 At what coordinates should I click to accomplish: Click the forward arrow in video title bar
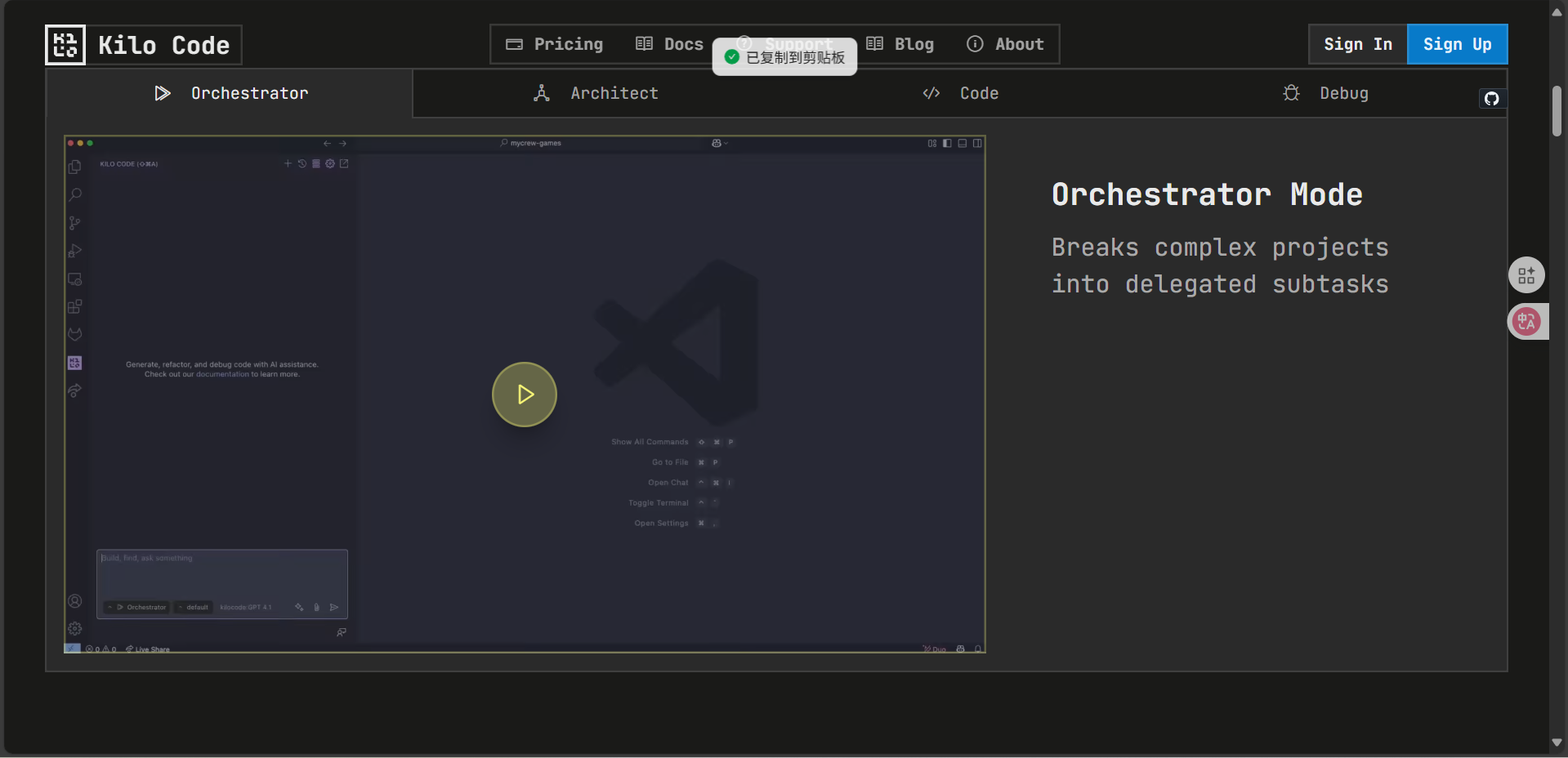coord(343,143)
